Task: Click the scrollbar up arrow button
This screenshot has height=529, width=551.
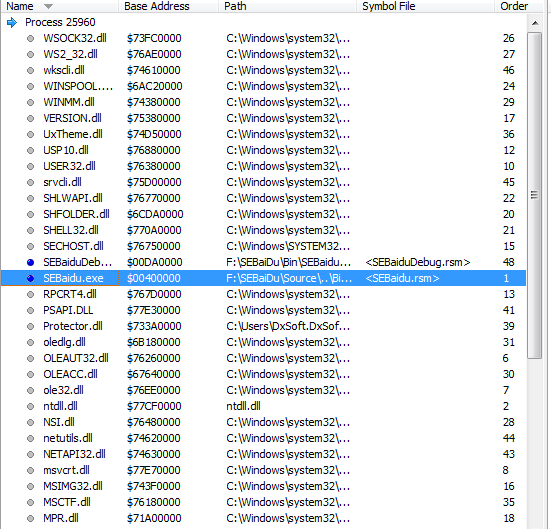Action: [535, 23]
